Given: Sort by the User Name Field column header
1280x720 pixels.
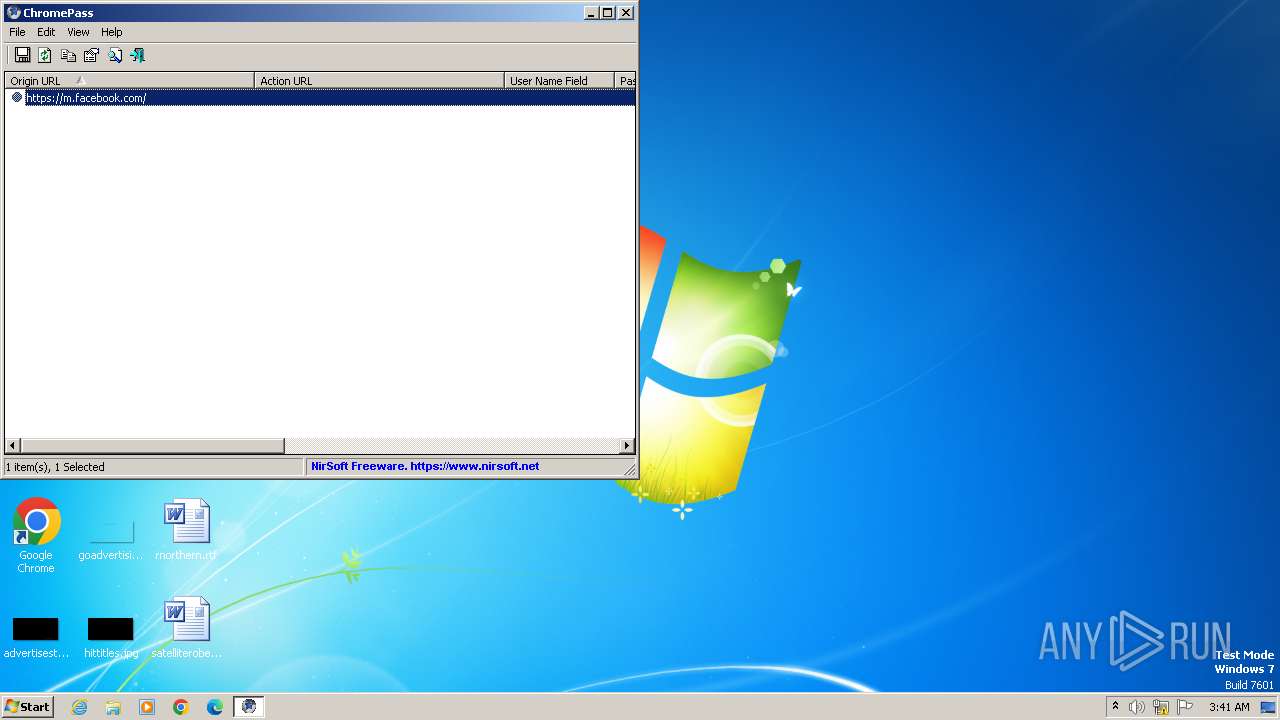Looking at the screenshot, I should click(x=559, y=81).
